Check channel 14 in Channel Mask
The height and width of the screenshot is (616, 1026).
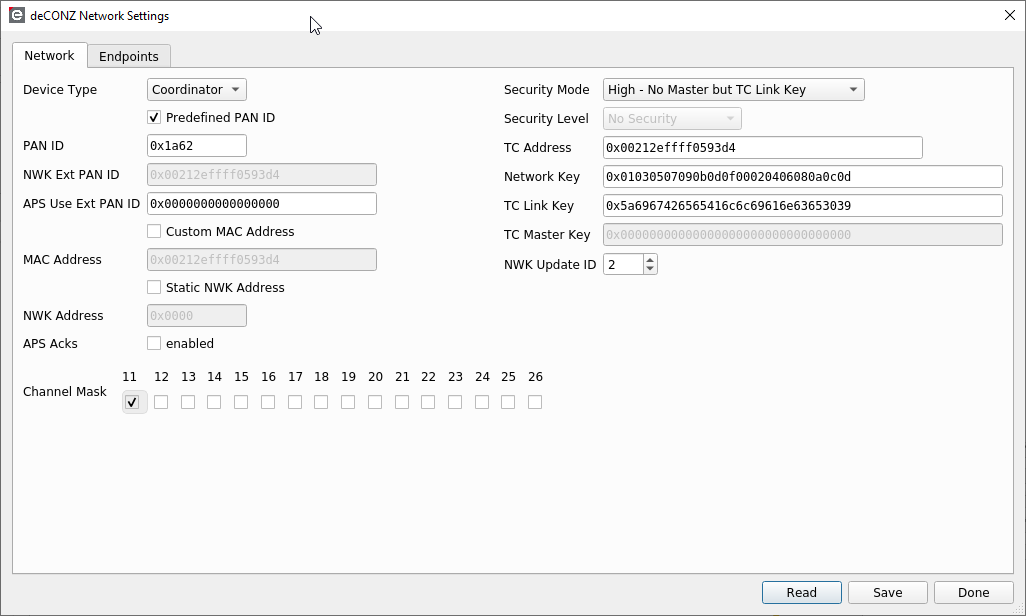214,402
